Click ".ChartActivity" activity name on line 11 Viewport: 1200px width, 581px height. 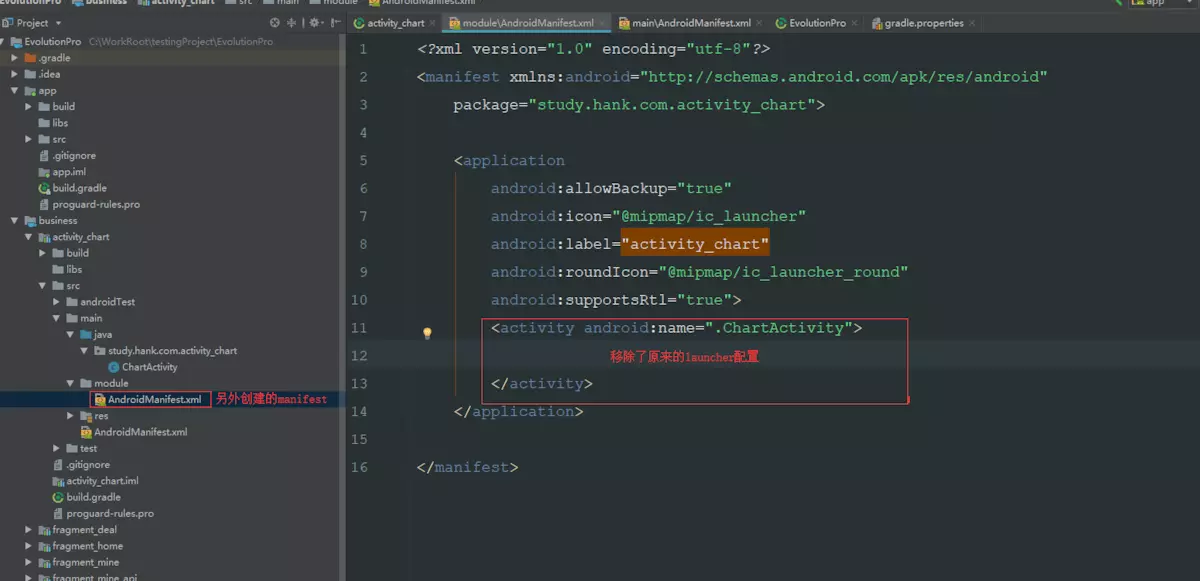(x=779, y=328)
